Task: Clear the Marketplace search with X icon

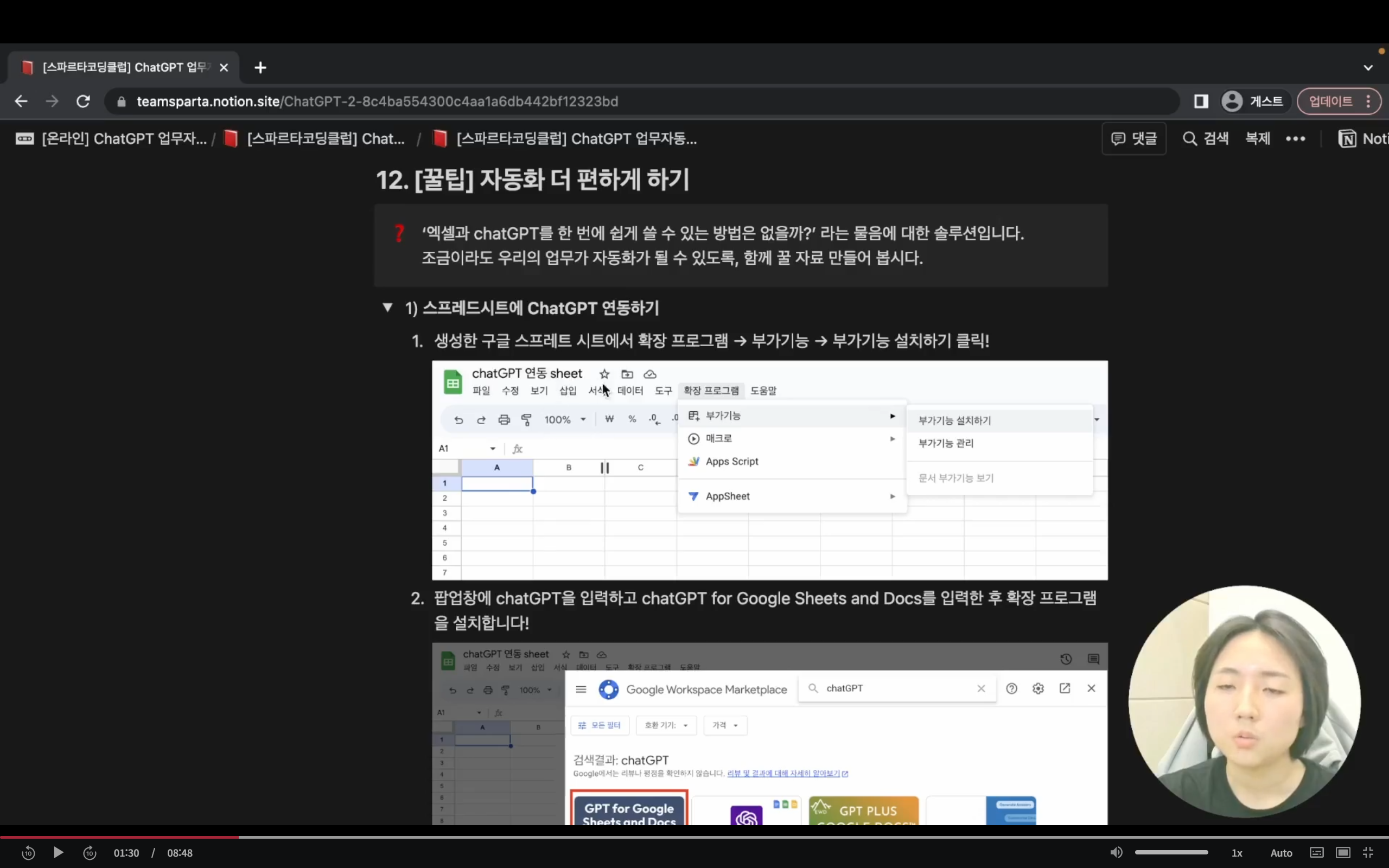Action: [982, 688]
